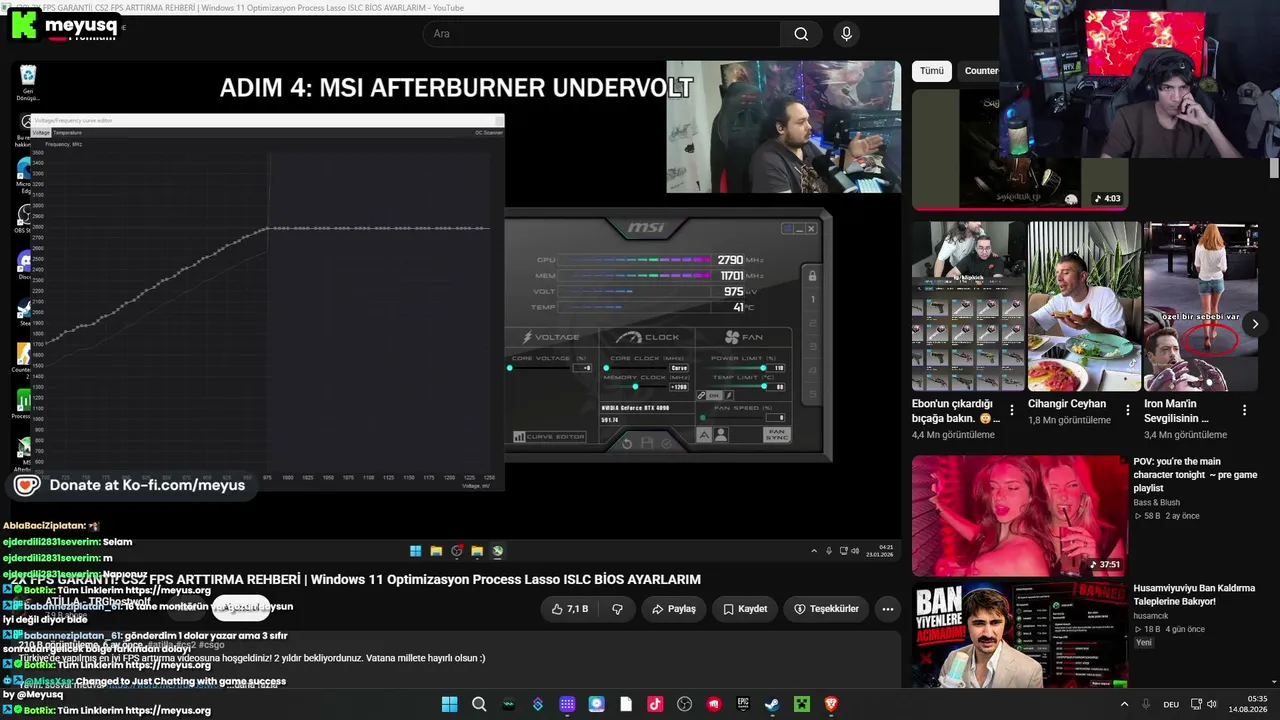The height and width of the screenshot is (720, 1280).
Task: Click the white file icon on taskbar
Action: 626,704
